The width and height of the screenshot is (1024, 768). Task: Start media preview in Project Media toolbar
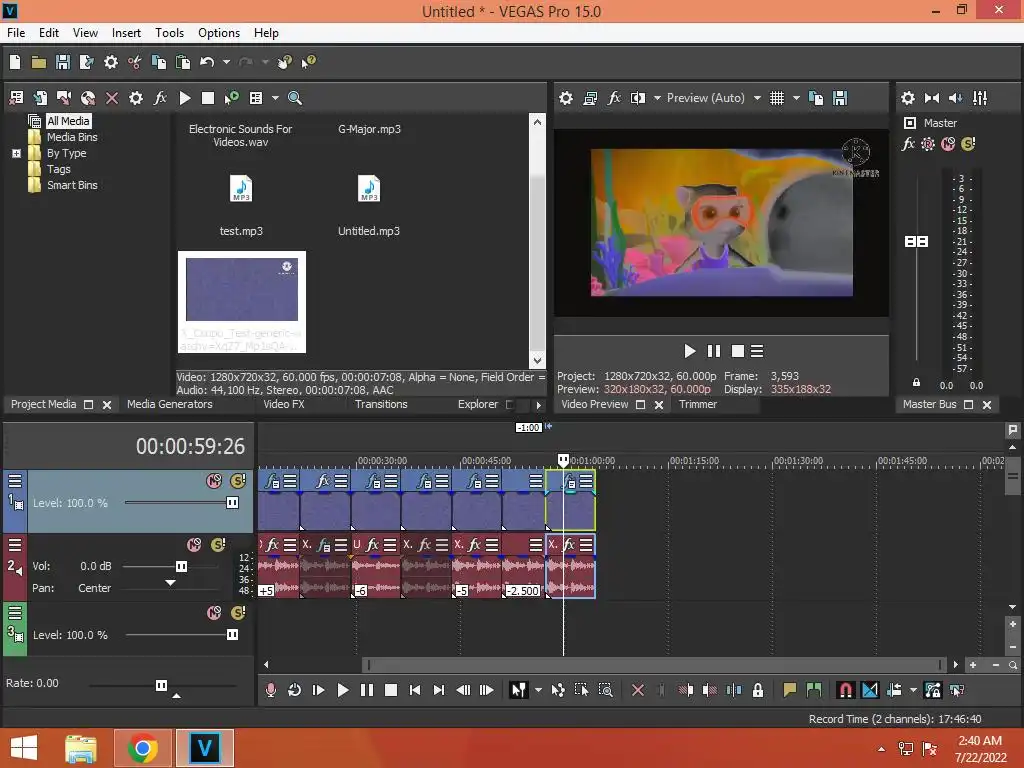pos(185,98)
